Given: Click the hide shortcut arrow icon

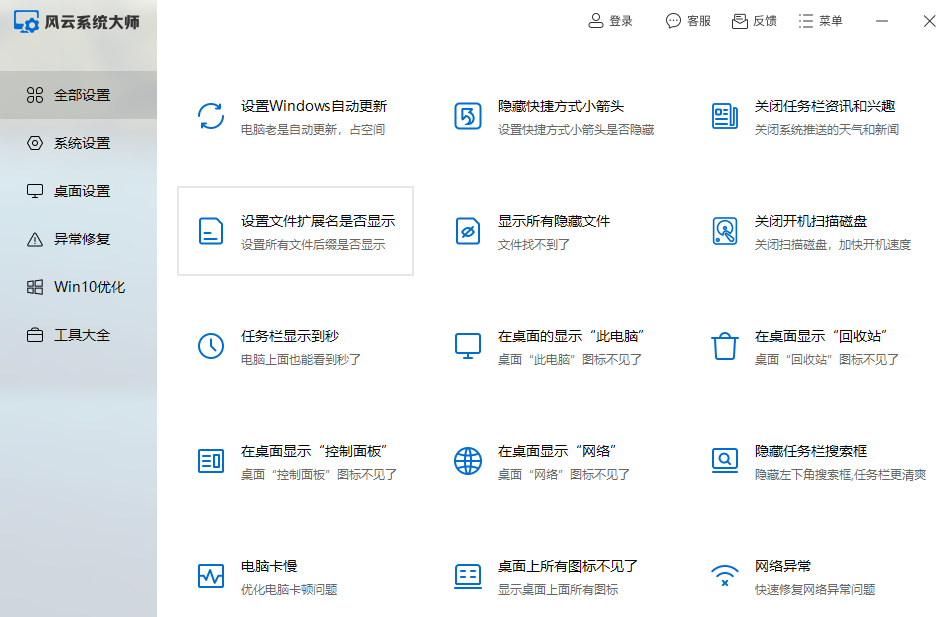Looking at the screenshot, I should click(x=468, y=116).
